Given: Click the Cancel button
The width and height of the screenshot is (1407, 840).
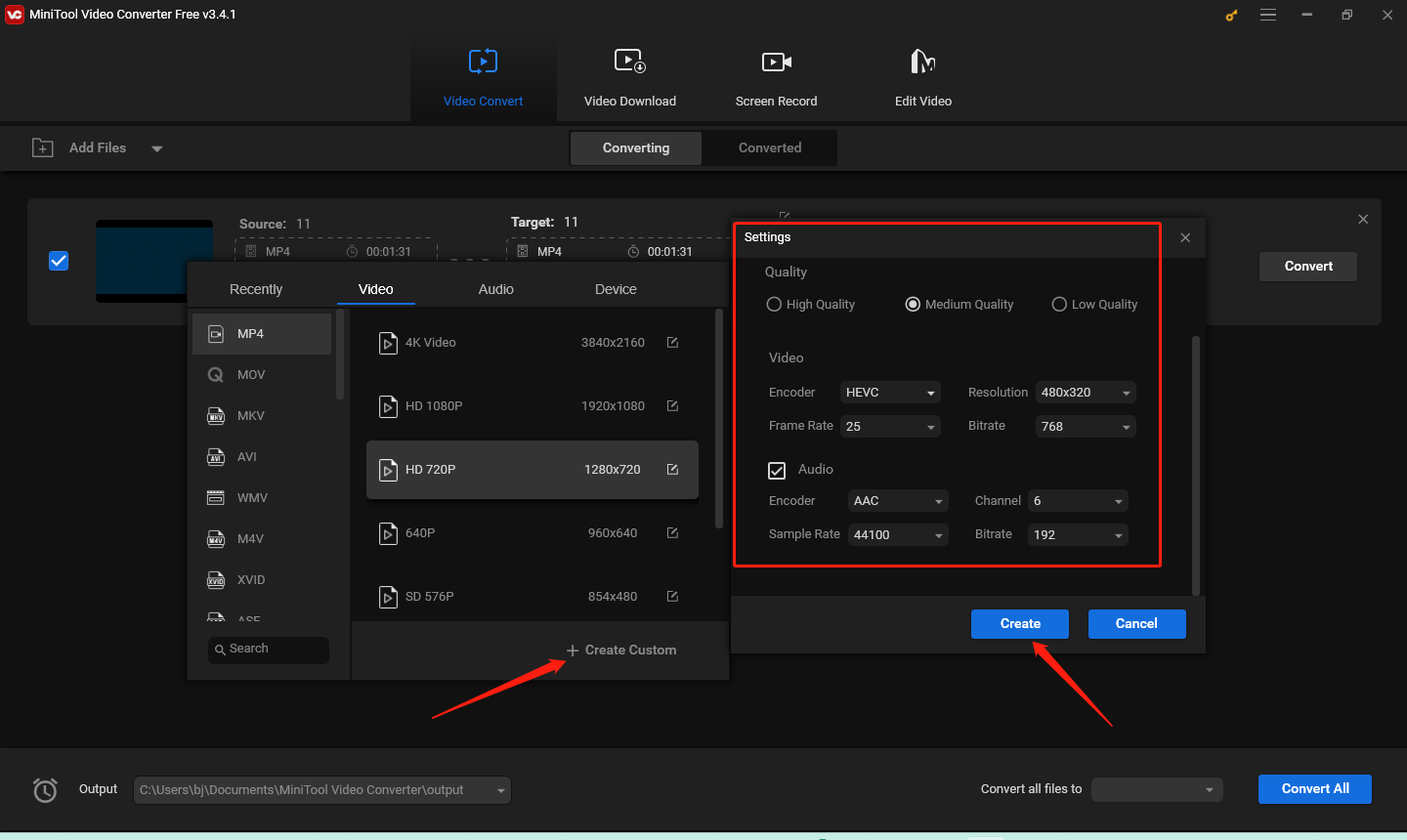Looking at the screenshot, I should point(1136,624).
